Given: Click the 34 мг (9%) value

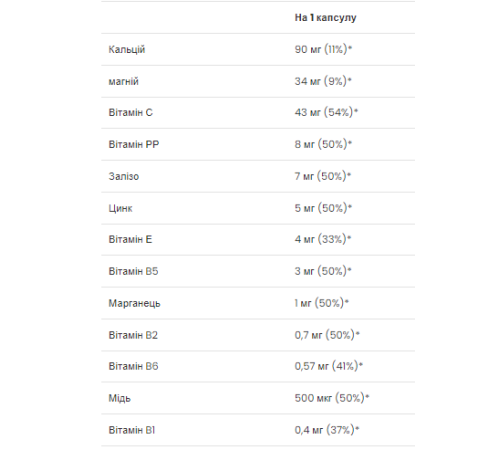Looking at the screenshot, I should coord(323,81).
